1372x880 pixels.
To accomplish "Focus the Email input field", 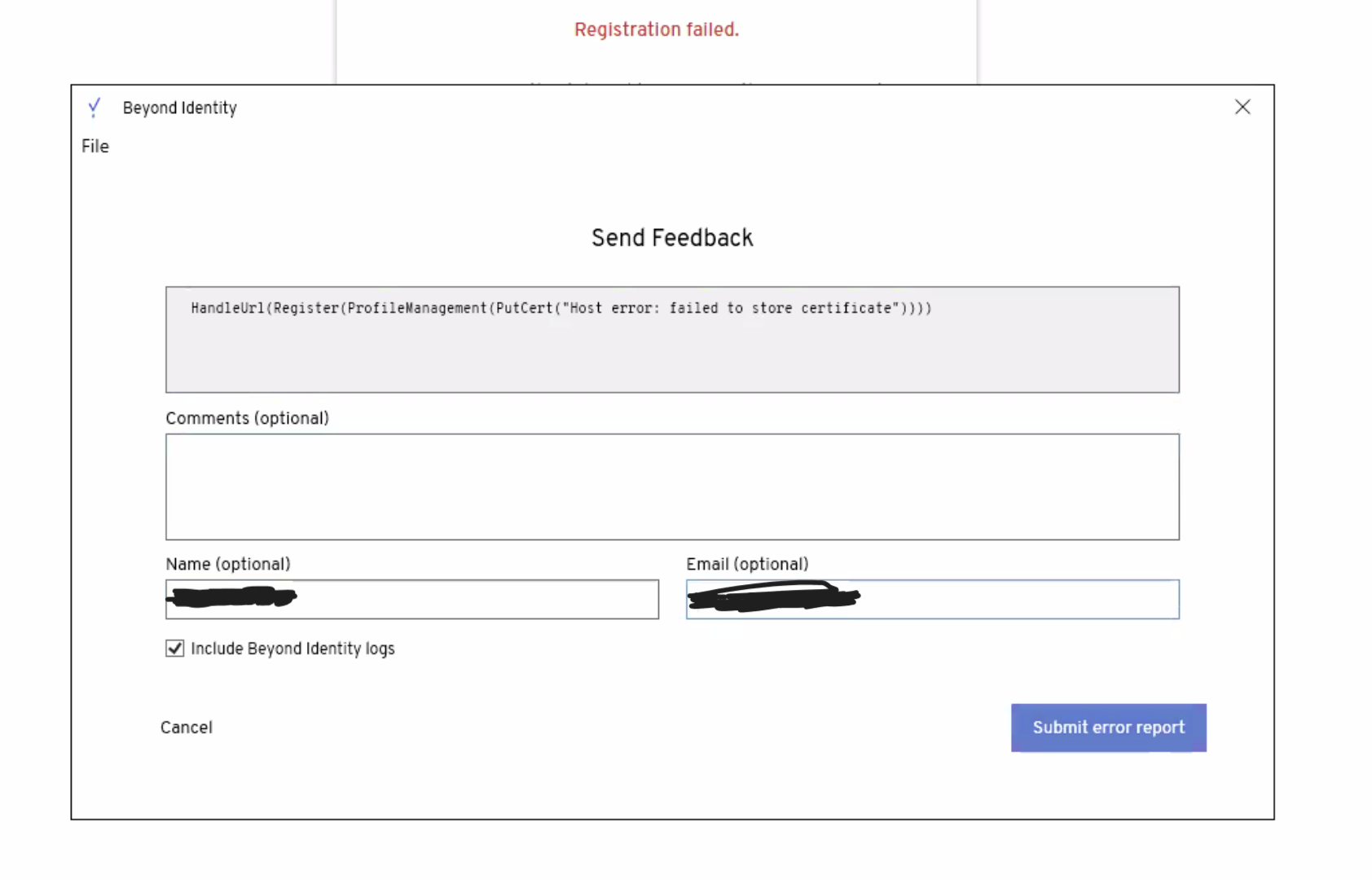I will (1018, 600).
